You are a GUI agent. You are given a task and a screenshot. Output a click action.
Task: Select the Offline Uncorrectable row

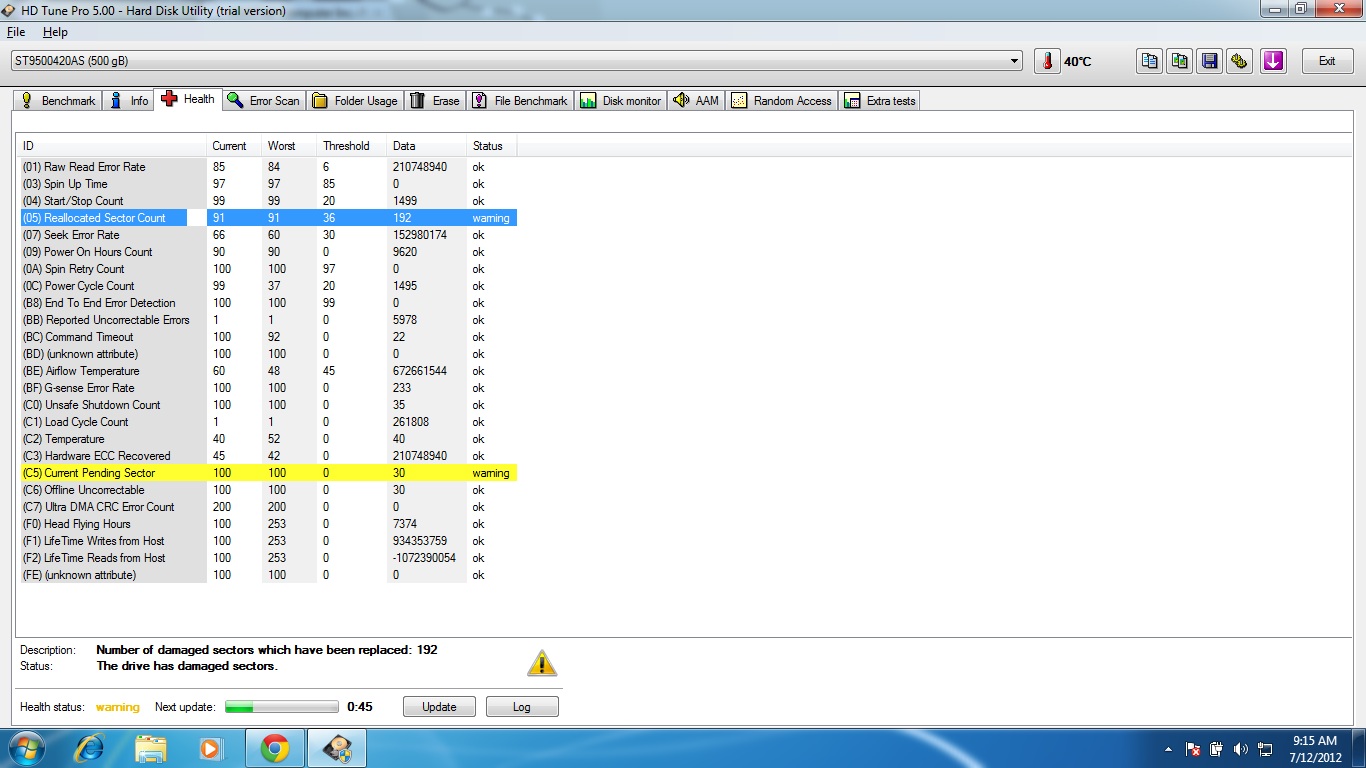click(x=267, y=490)
